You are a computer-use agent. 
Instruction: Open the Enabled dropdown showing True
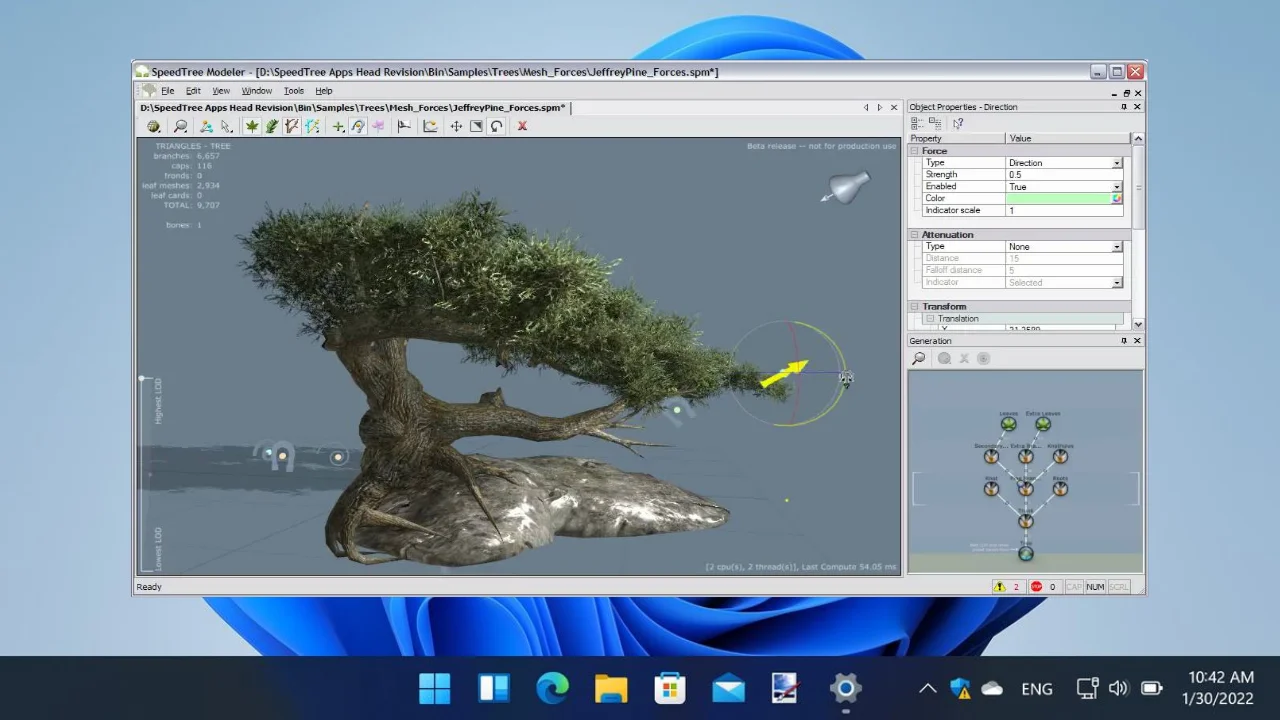point(1117,187)
